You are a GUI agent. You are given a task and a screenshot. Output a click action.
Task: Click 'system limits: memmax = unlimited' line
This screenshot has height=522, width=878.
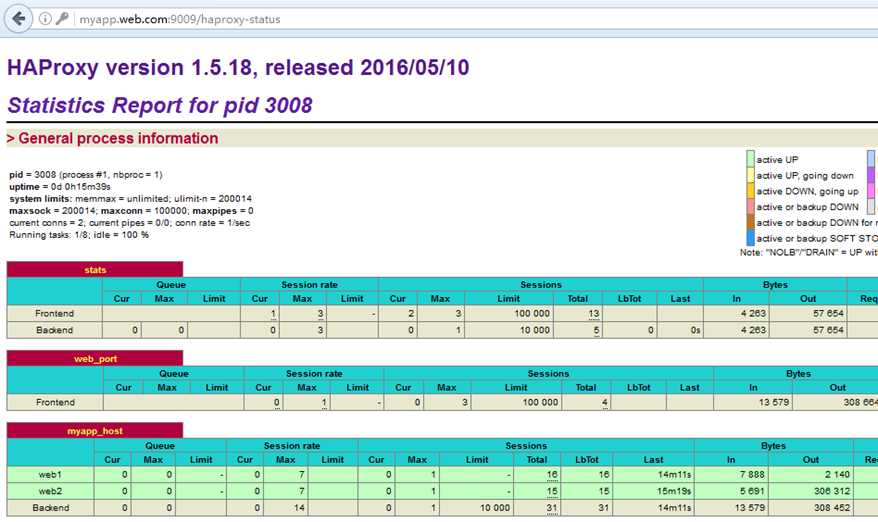[130, 198]
